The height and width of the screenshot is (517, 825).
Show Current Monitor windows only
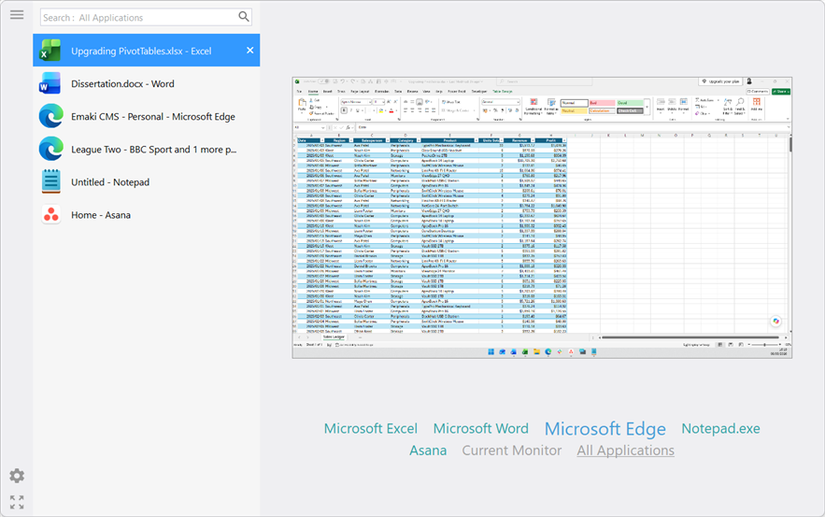tap(511, 451)
